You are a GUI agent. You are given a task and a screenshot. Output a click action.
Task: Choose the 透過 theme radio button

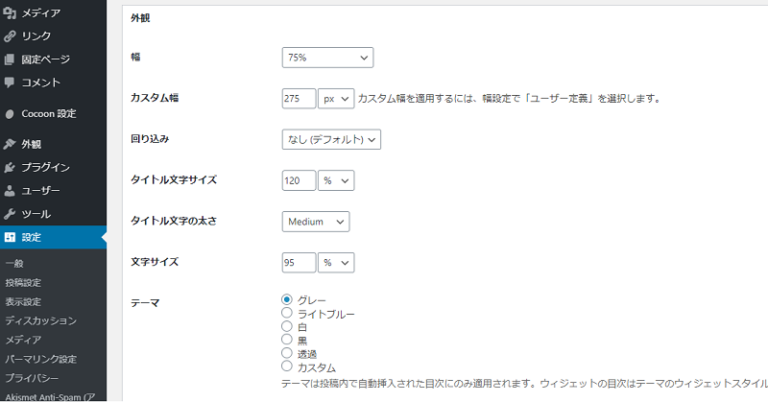coord(288,354)
